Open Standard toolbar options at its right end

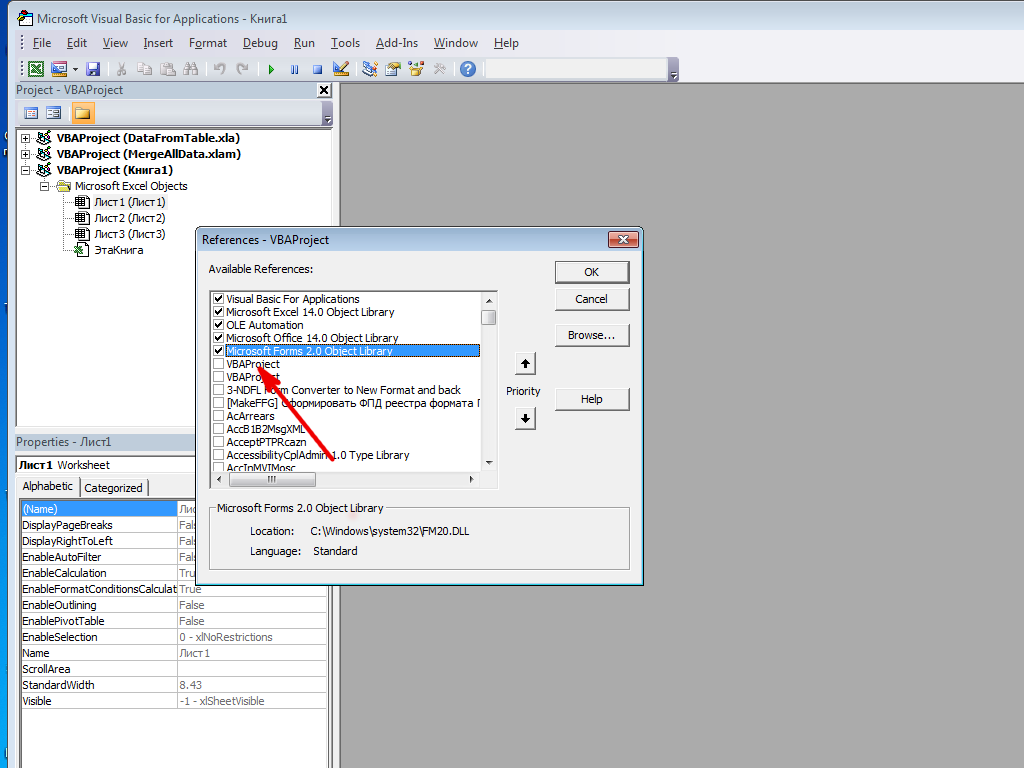coord(674,69)
